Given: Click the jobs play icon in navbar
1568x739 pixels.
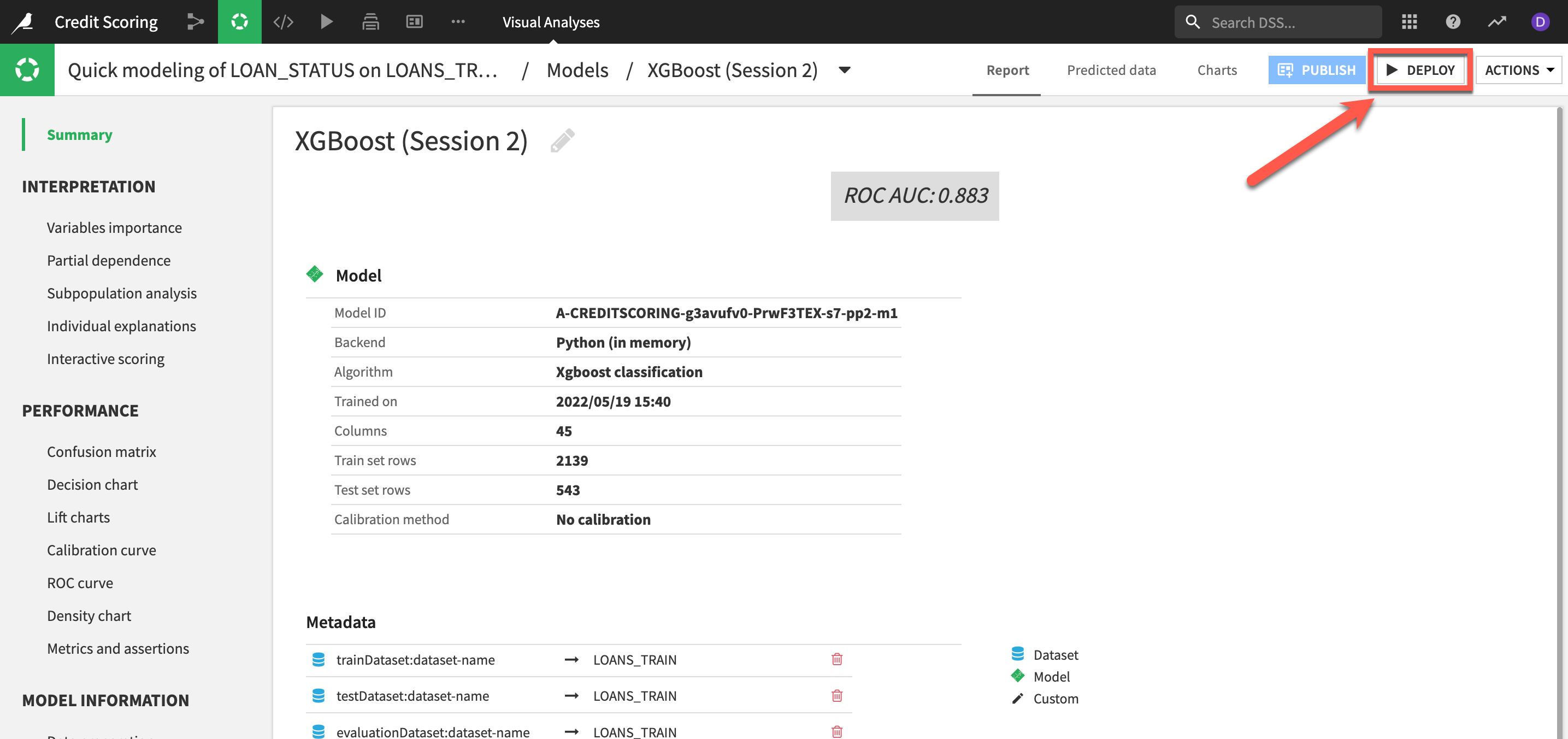Looking at the screenshot, I should 327,22.
